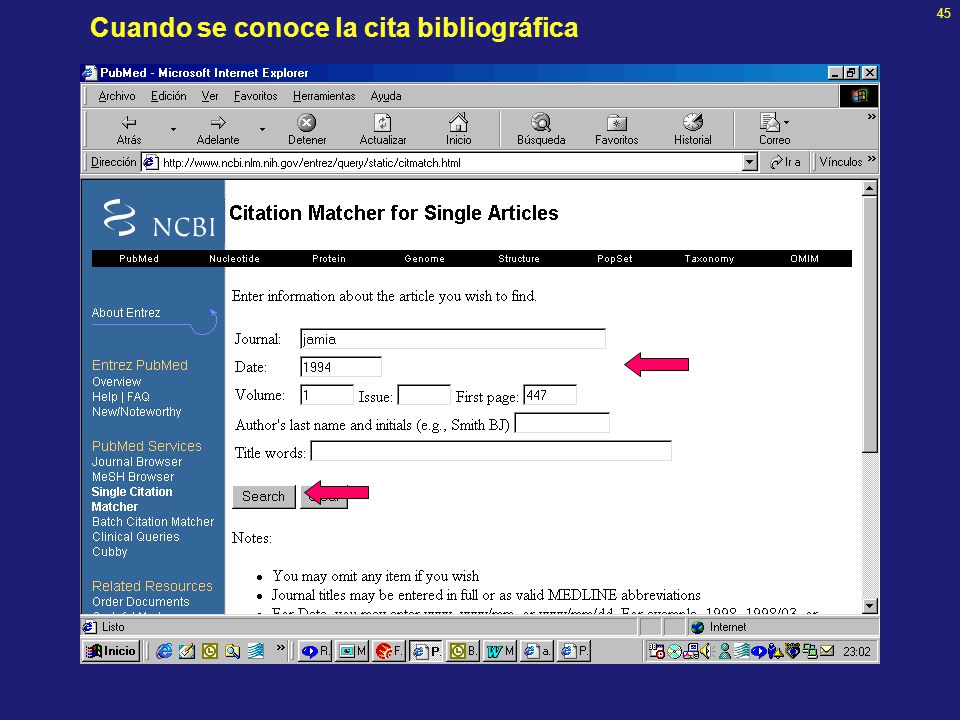960x720 pixels.
Task: Open the Cubby link
Action: click(110, 552)
